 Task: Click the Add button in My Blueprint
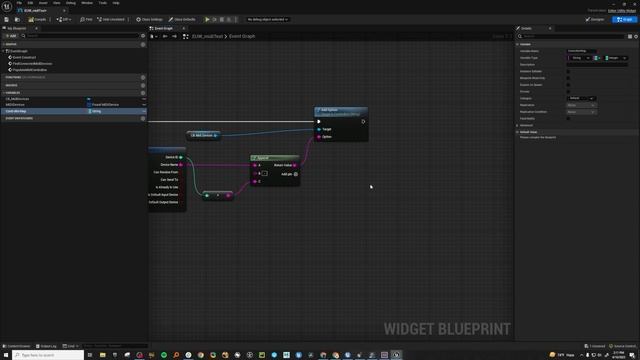(11, 36)
